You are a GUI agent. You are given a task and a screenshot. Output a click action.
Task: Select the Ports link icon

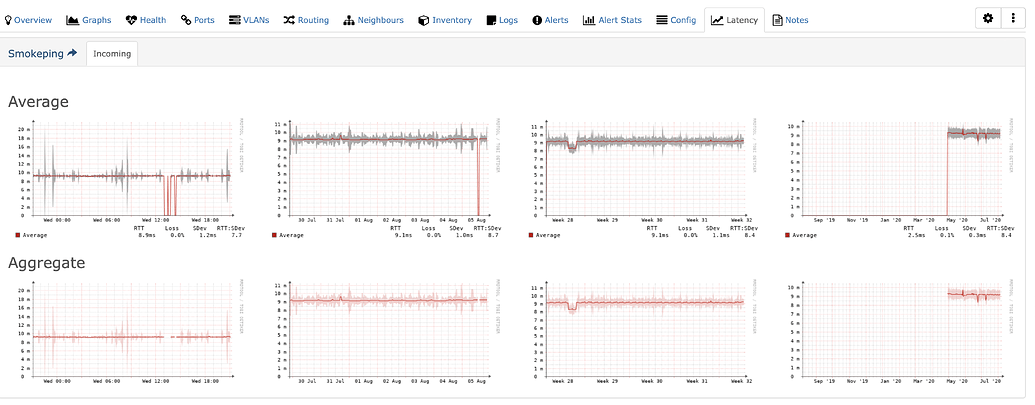[x=186, y=20]
